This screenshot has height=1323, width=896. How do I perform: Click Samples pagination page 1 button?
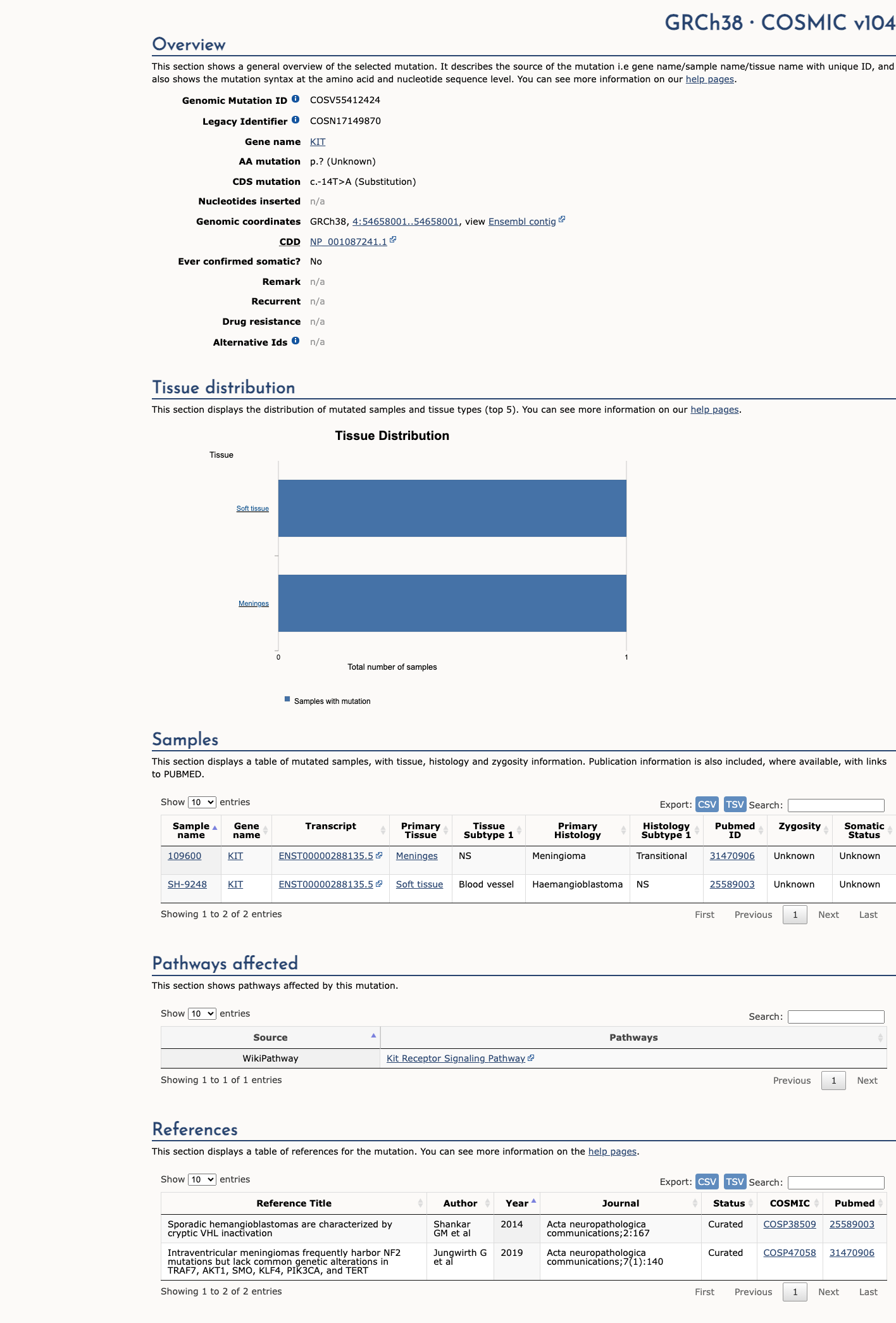(795, 915)
